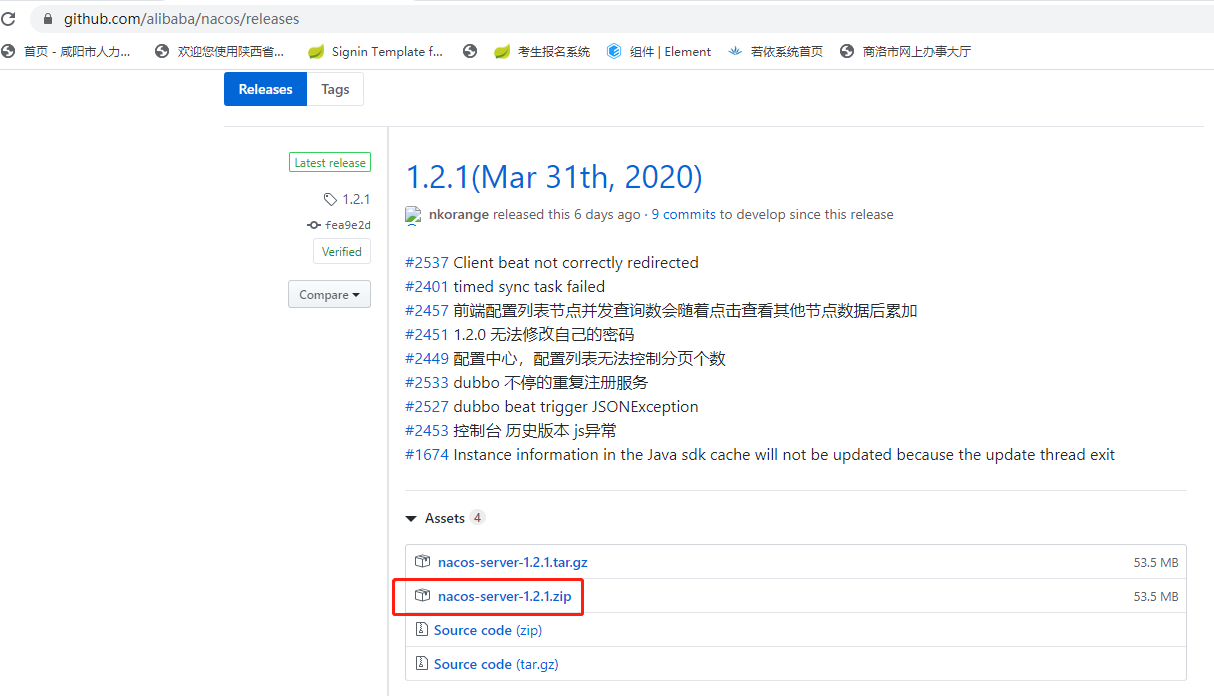Click the Latest release badge
Viewport: 1214px width, 696px height.
coord(330,163)
